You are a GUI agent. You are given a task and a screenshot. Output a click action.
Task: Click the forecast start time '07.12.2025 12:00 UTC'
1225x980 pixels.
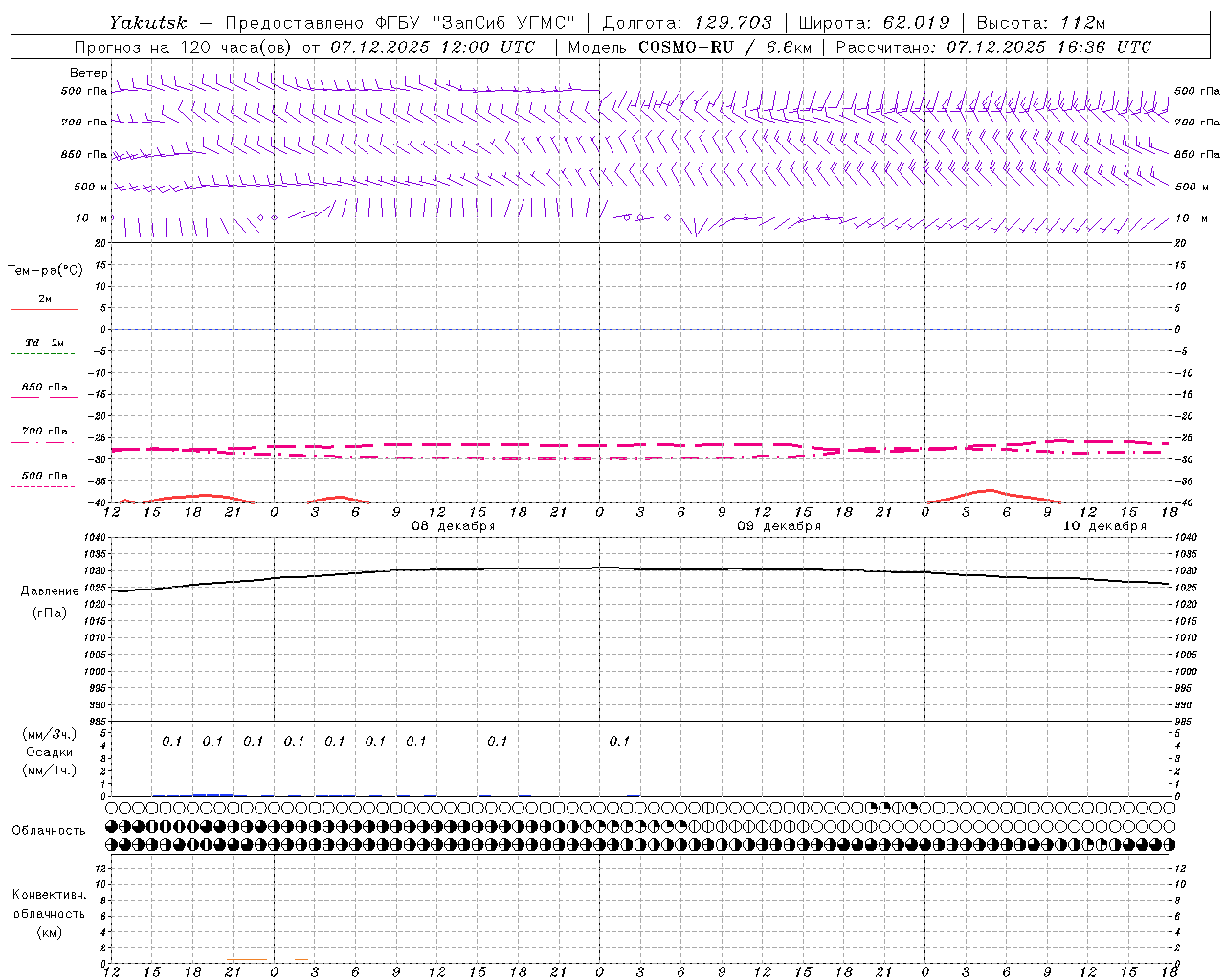[433, 47]
